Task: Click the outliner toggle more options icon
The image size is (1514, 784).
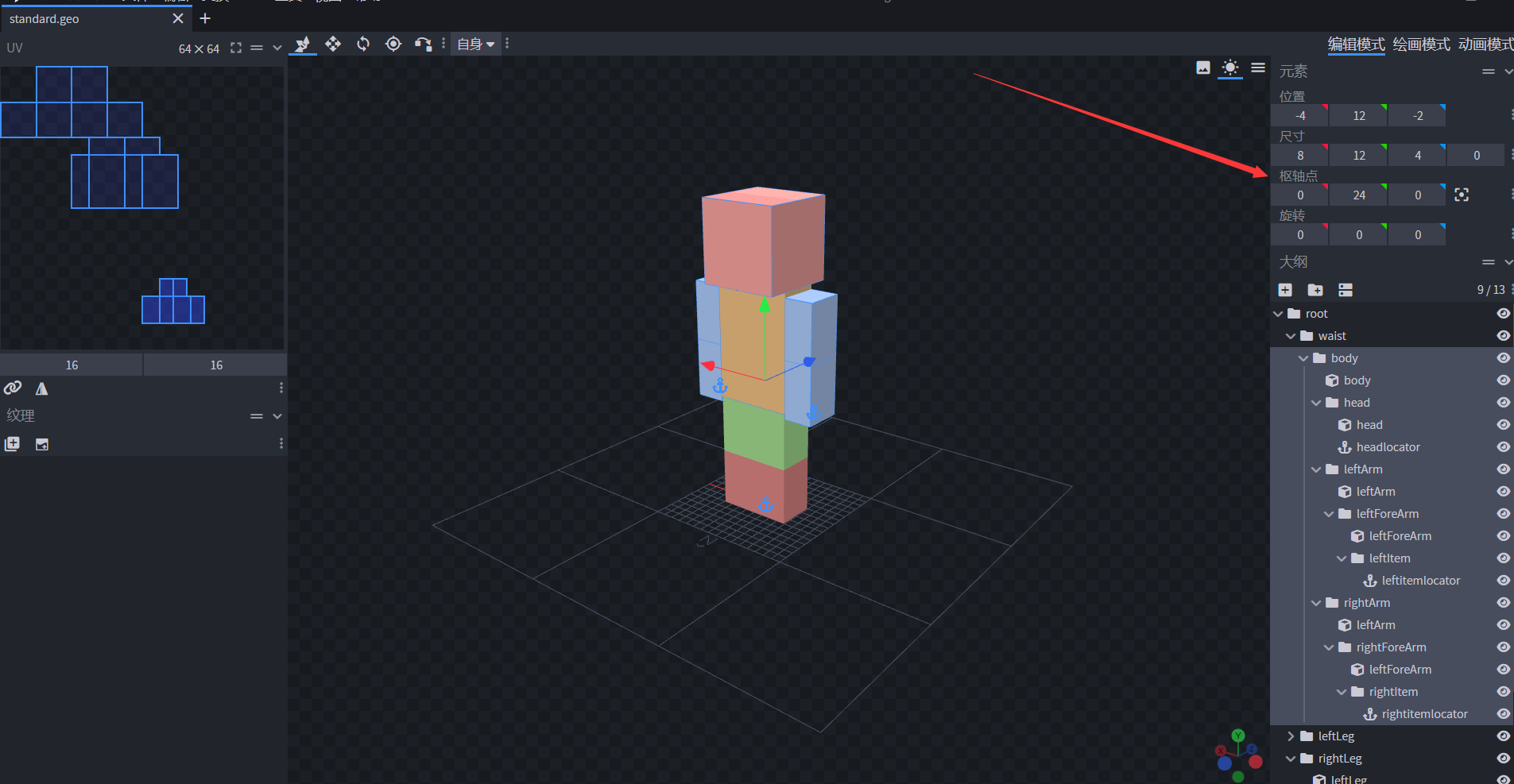Action: click(1346, 290)
